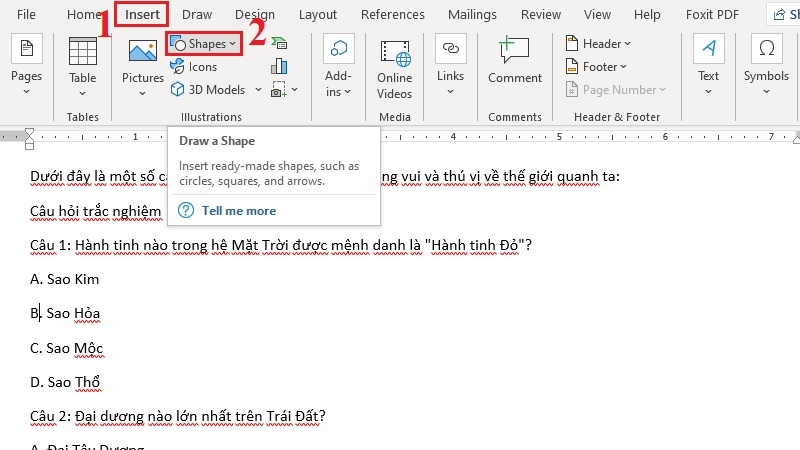Open the Page Number dropdown
800x450 pixels.
tap(616, 90)
